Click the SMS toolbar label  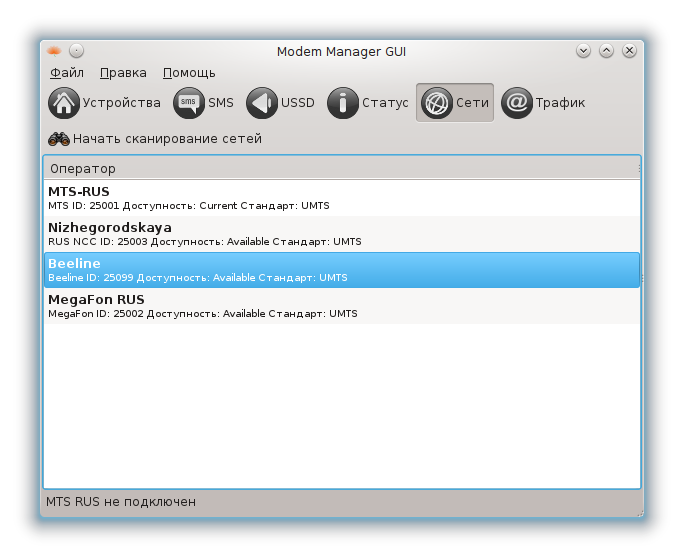point(221,103)
